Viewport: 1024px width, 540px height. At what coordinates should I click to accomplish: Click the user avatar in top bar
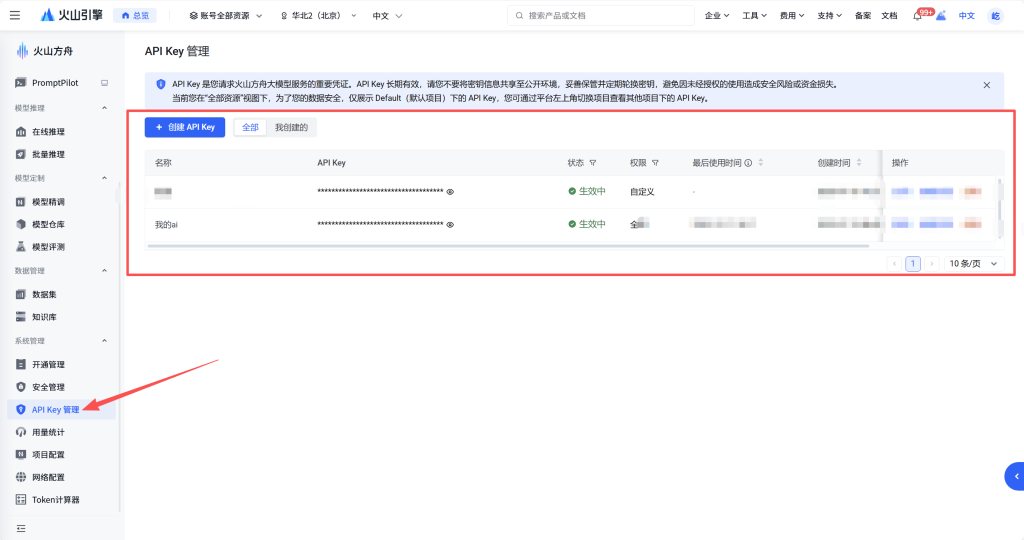[995, 16]
